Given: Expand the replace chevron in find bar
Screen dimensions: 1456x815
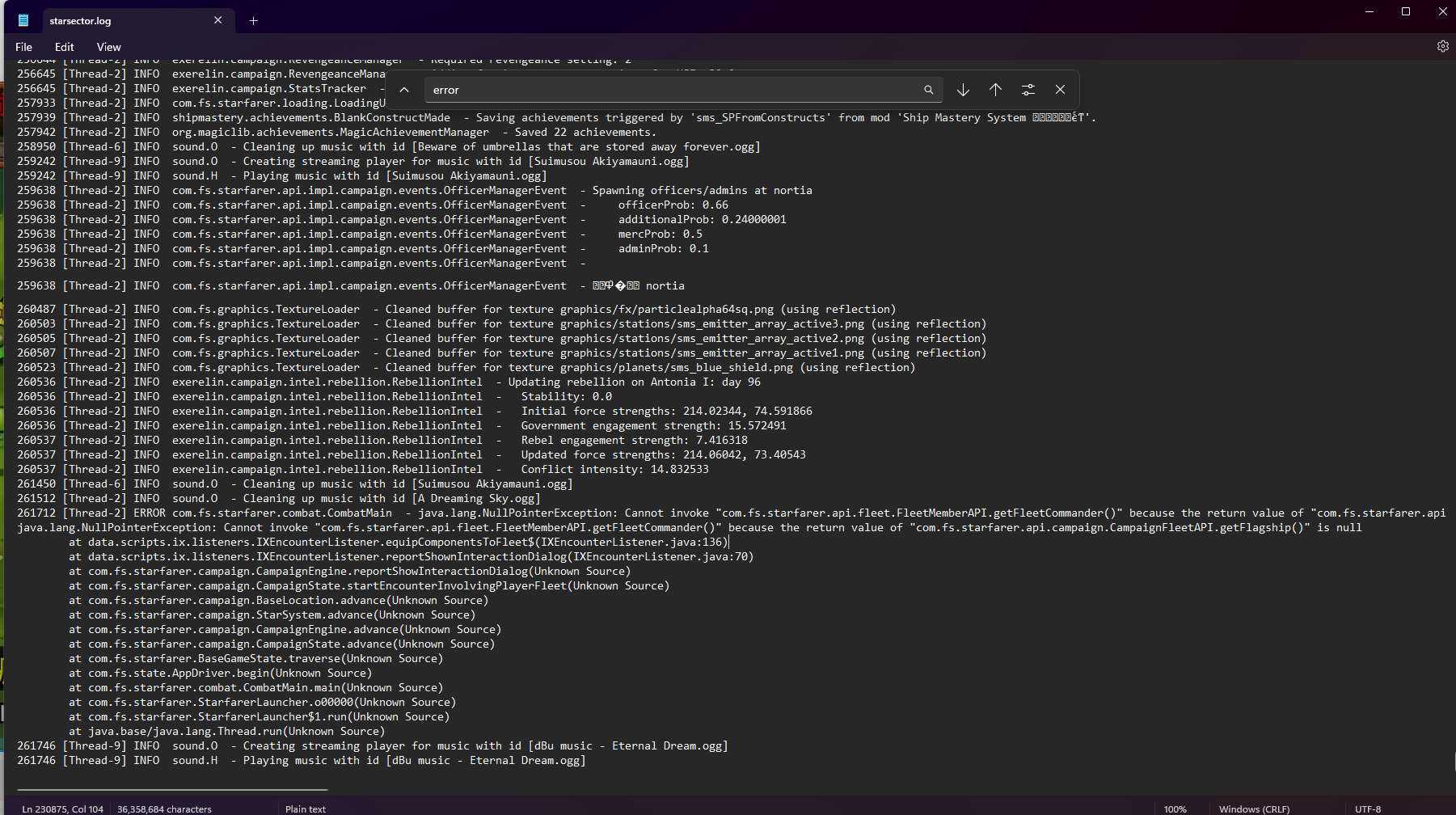Looking at the screenshot, I should 404,90.
